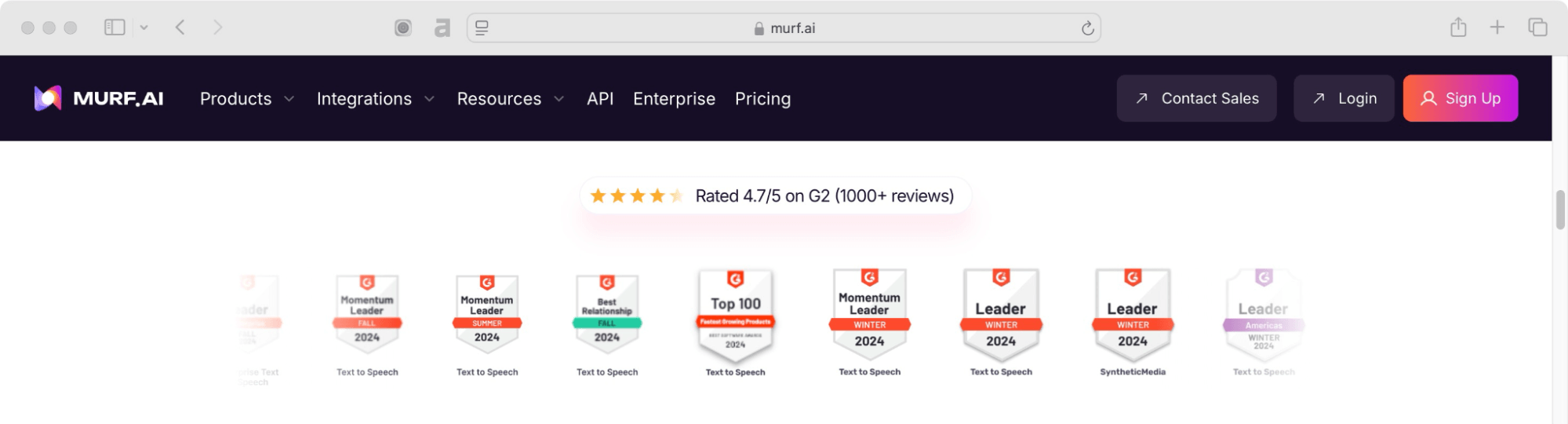Show the tab overview
Image resolution: width=1568 pixels, height=424 pixels.
1537,27
